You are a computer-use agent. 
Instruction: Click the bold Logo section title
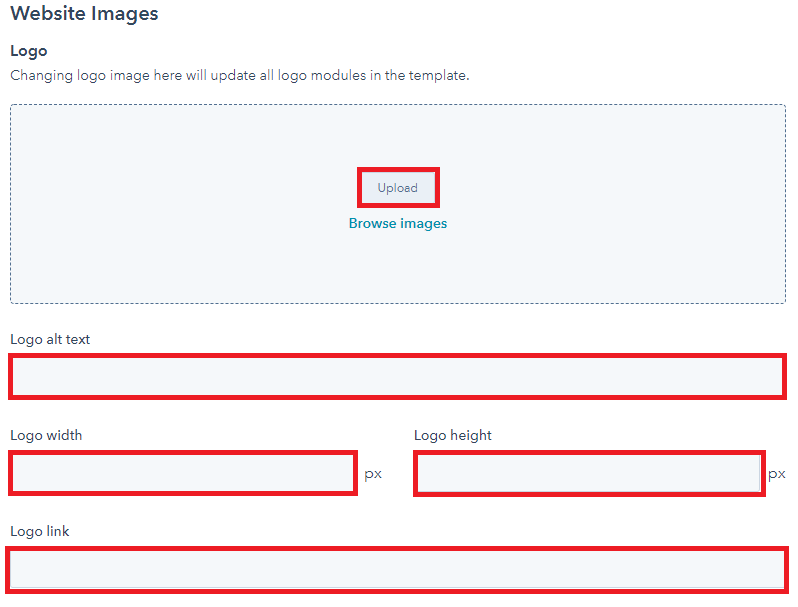[x=29, y=51]
